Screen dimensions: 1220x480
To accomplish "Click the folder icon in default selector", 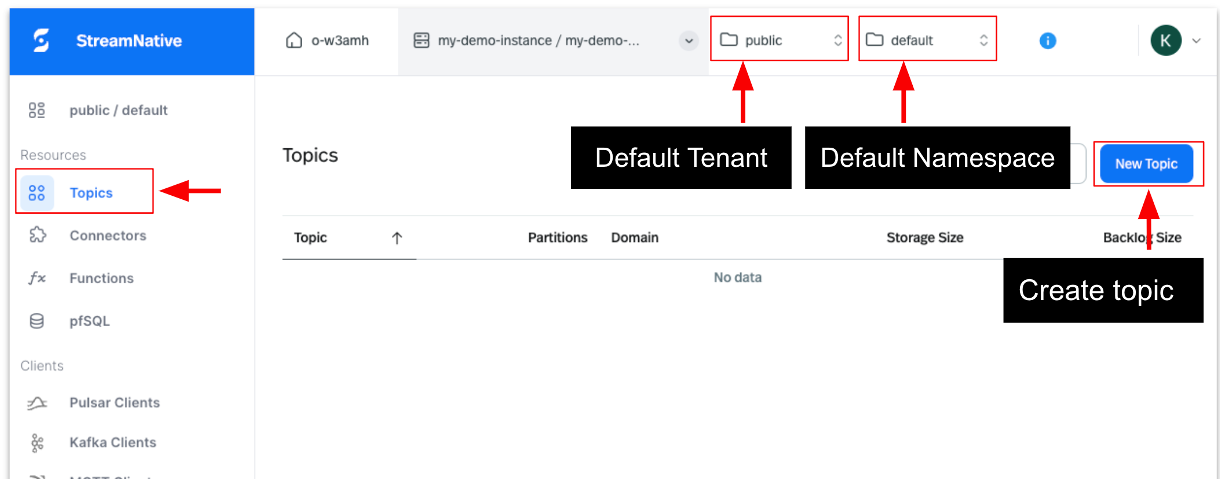I will coord(875,40).
